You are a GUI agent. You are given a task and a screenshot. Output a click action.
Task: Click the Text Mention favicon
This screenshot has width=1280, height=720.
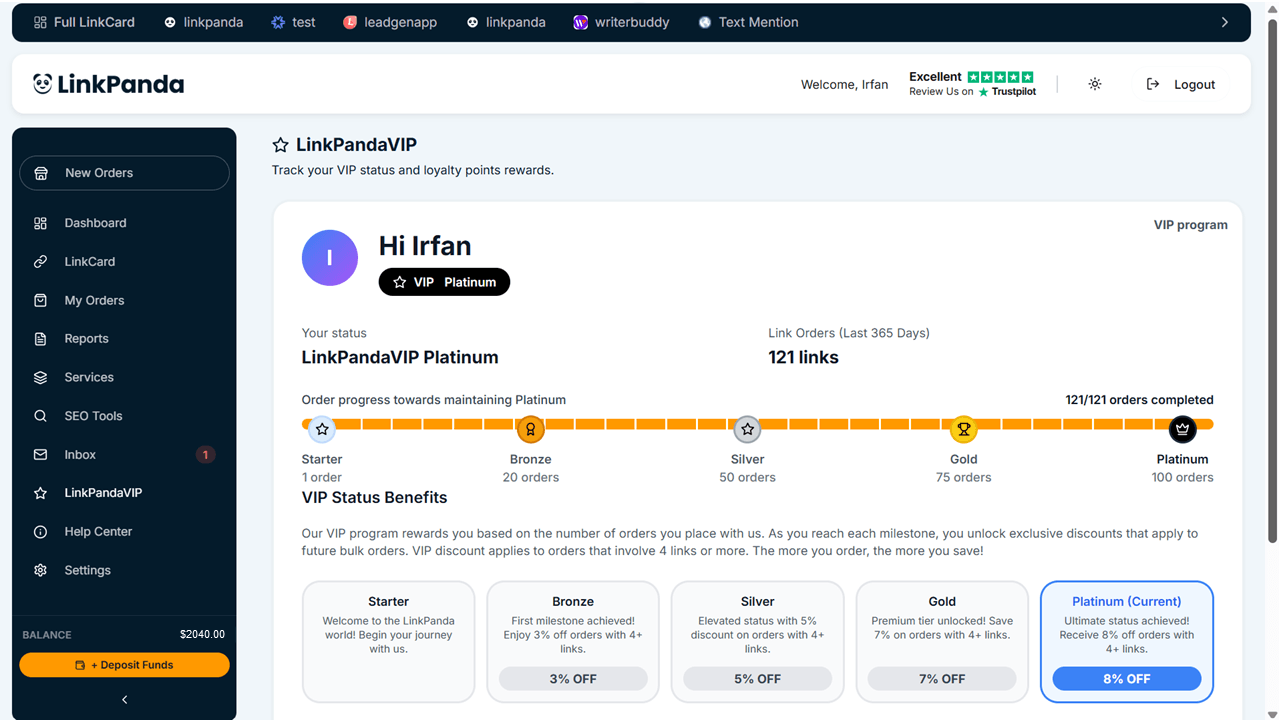[x=705, y=22]
